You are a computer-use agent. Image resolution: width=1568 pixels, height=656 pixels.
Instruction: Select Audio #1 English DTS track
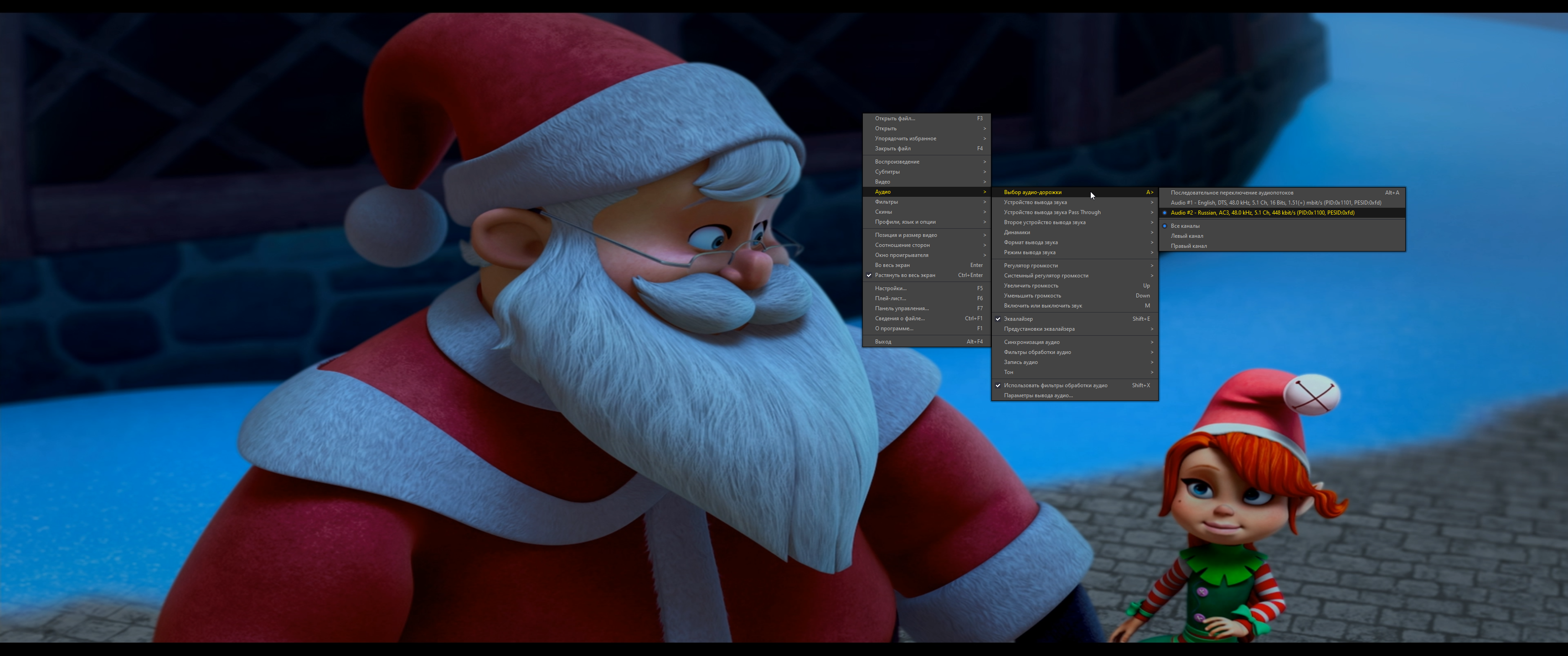point(1275,203)
